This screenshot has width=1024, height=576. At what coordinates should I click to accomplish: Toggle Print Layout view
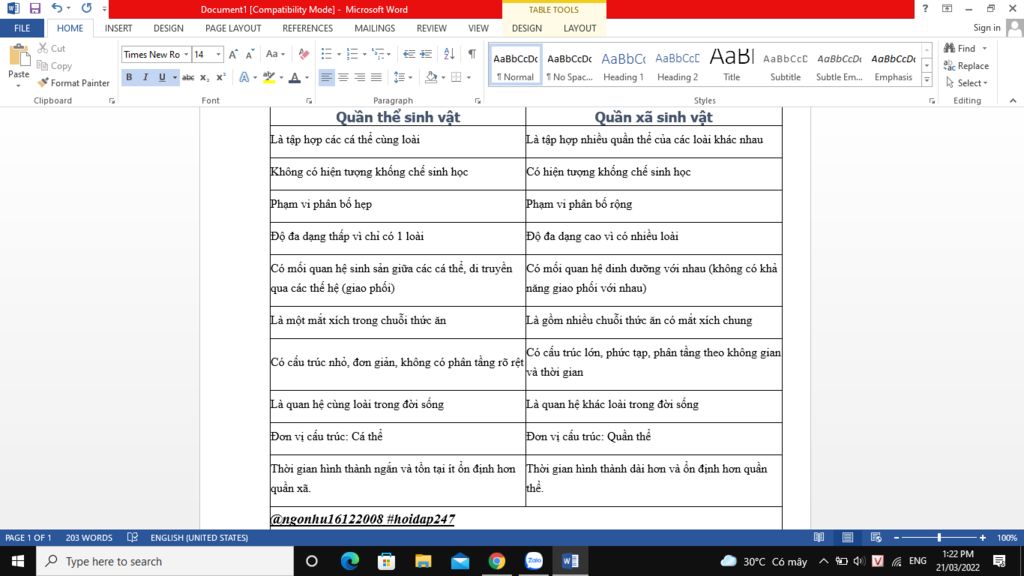coord(847,537)
